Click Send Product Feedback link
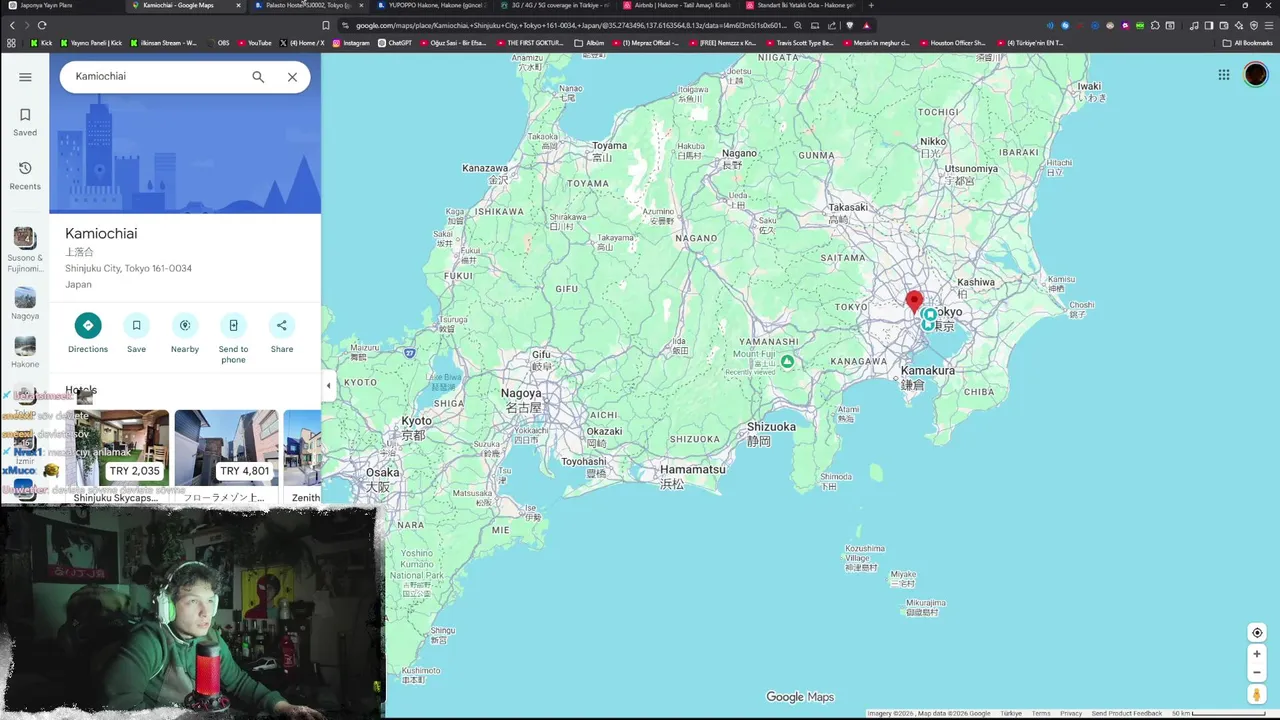This screenshot has width=1280, height=720. pos(1126,713)
